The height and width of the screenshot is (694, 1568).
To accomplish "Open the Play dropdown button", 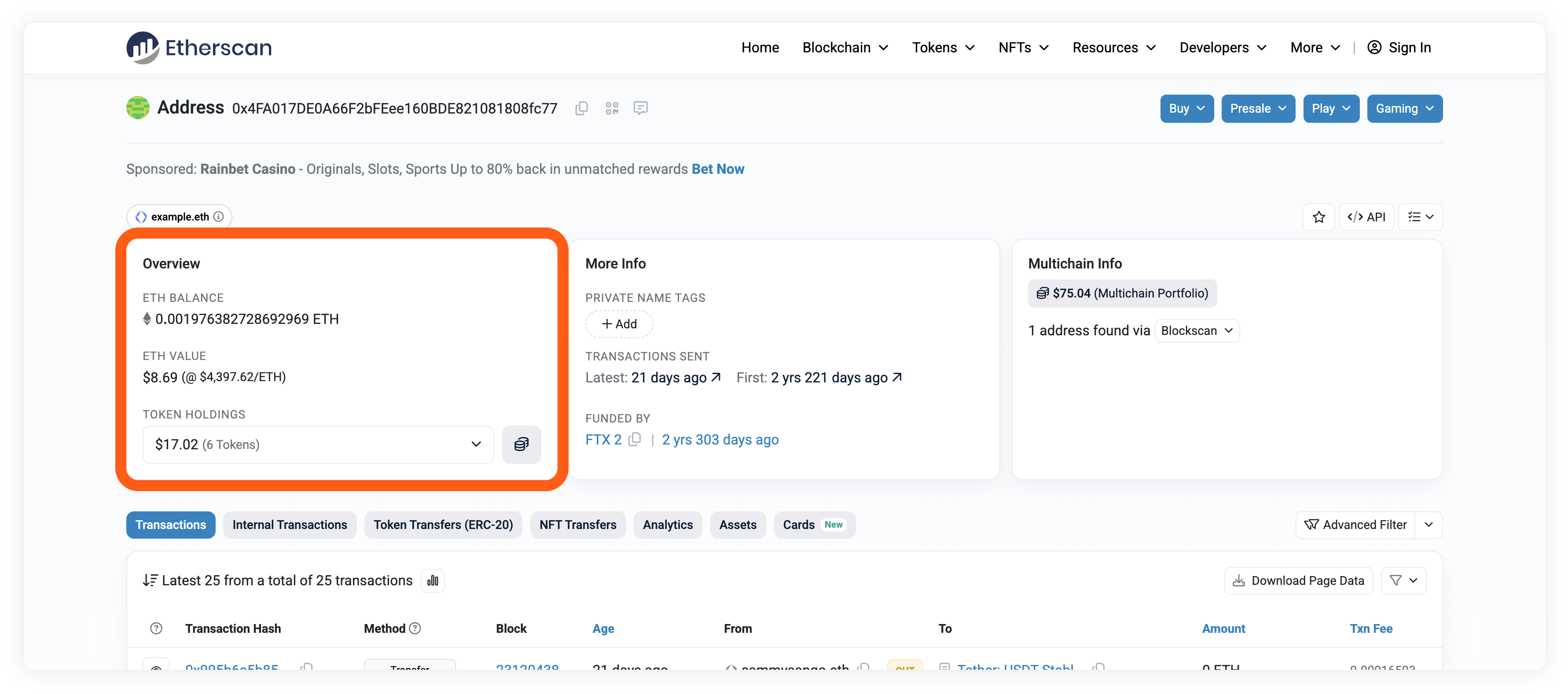I will [1331, 108].
